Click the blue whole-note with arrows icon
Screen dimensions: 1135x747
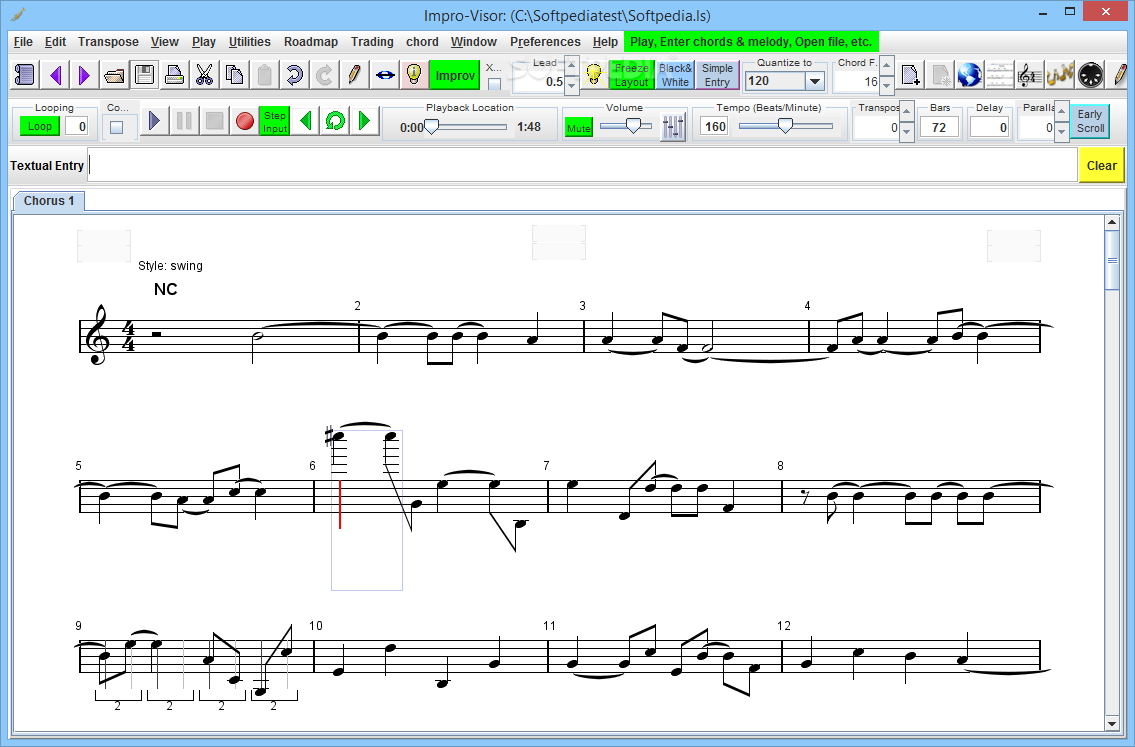coord(384,75)
